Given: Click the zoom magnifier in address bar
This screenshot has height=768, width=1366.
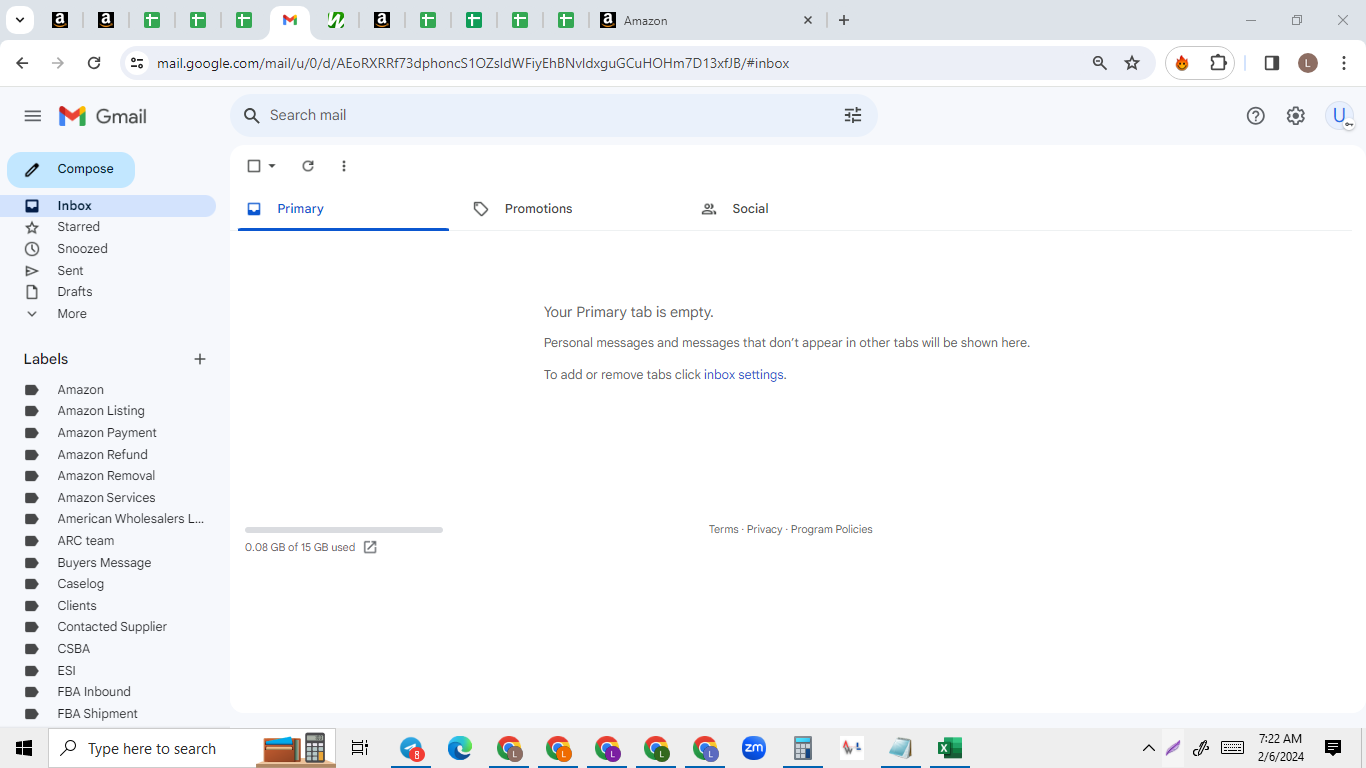Looking at the screenshot, I should (x=1100, y=63).
